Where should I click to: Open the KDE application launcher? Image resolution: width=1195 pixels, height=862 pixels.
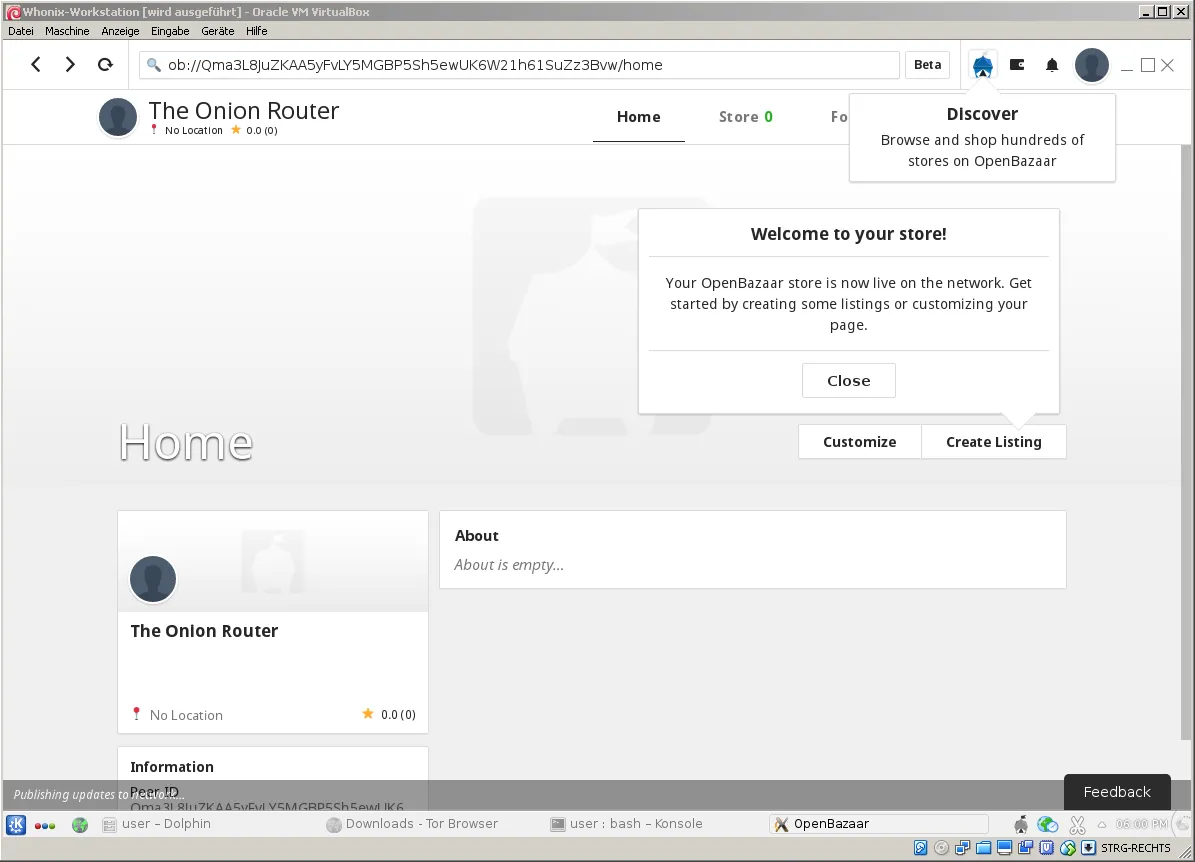[x=16, y=824]
